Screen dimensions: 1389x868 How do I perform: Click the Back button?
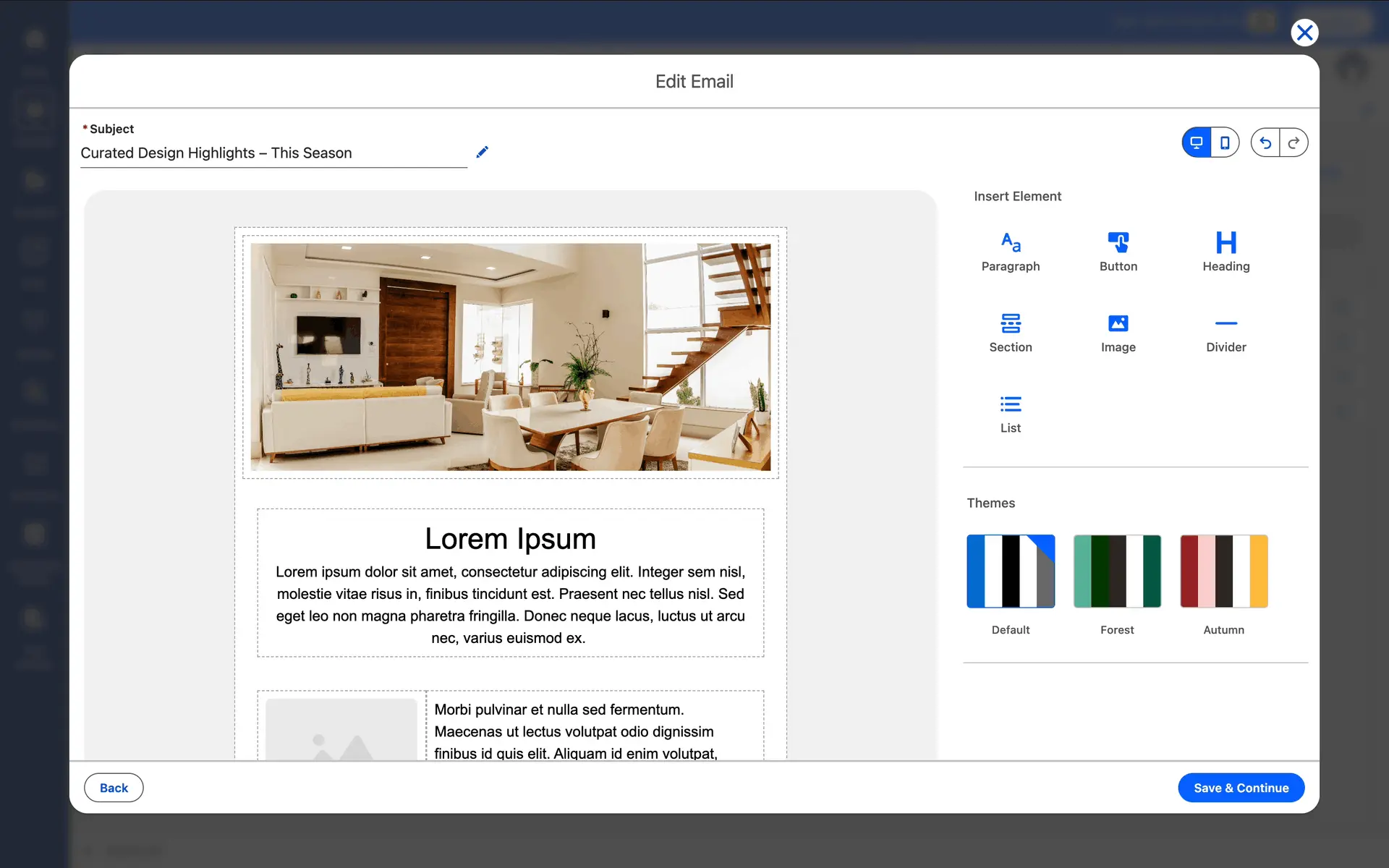click(114, 788)
